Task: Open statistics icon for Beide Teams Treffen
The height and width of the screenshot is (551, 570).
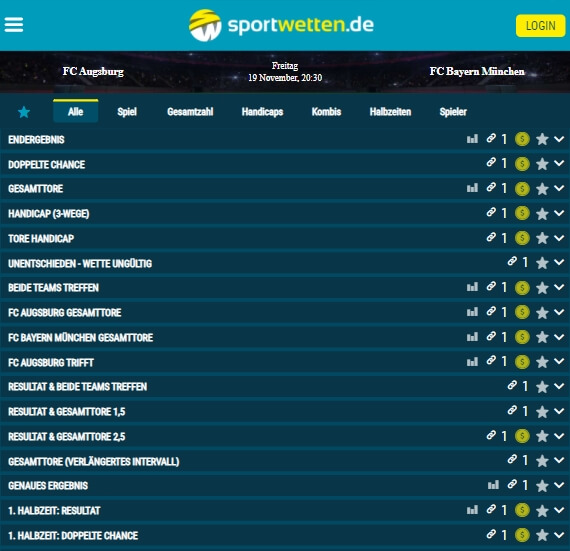Action: (x=472, y=287)
